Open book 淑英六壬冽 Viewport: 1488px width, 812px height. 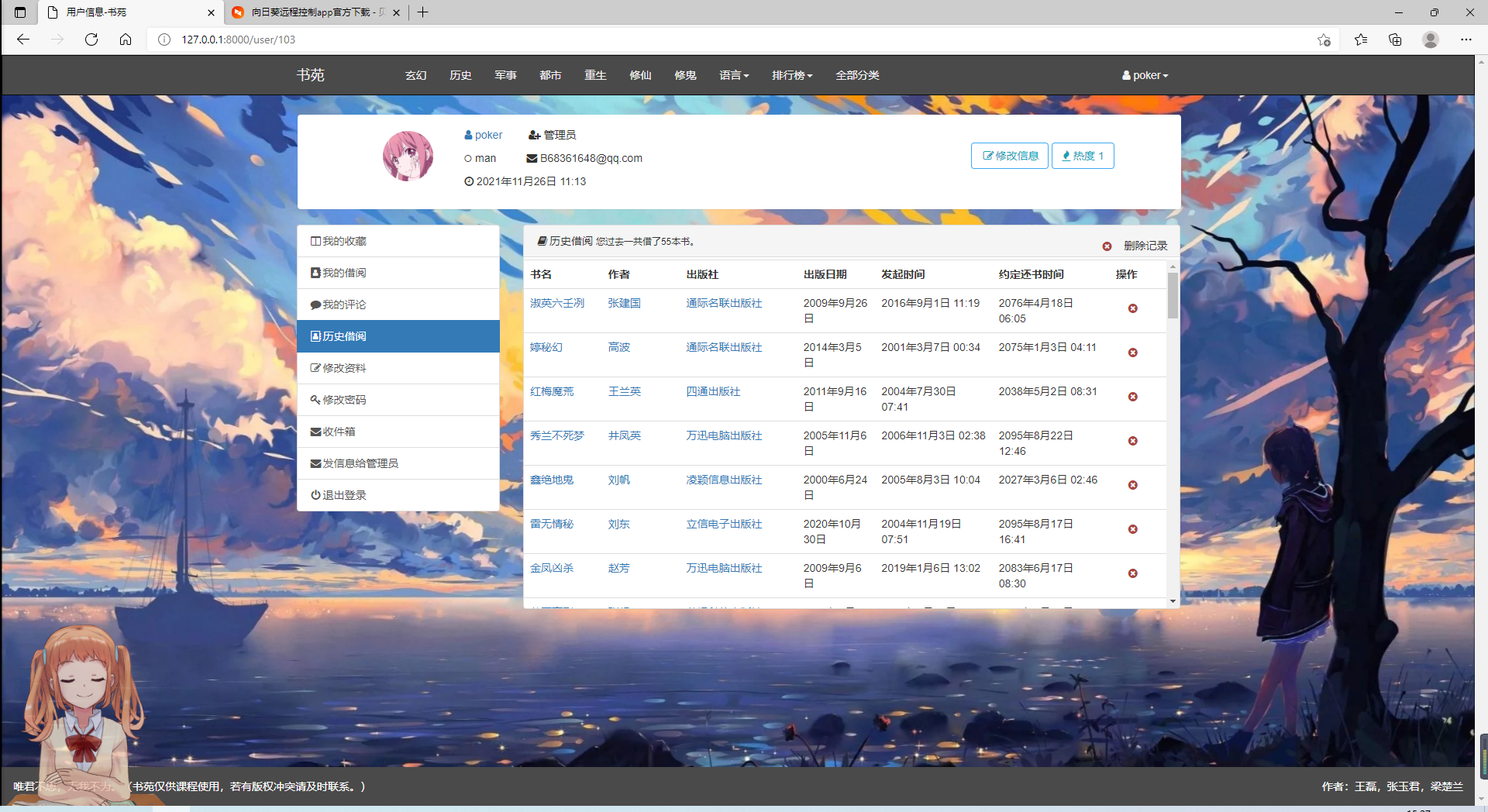pos(556,303)
